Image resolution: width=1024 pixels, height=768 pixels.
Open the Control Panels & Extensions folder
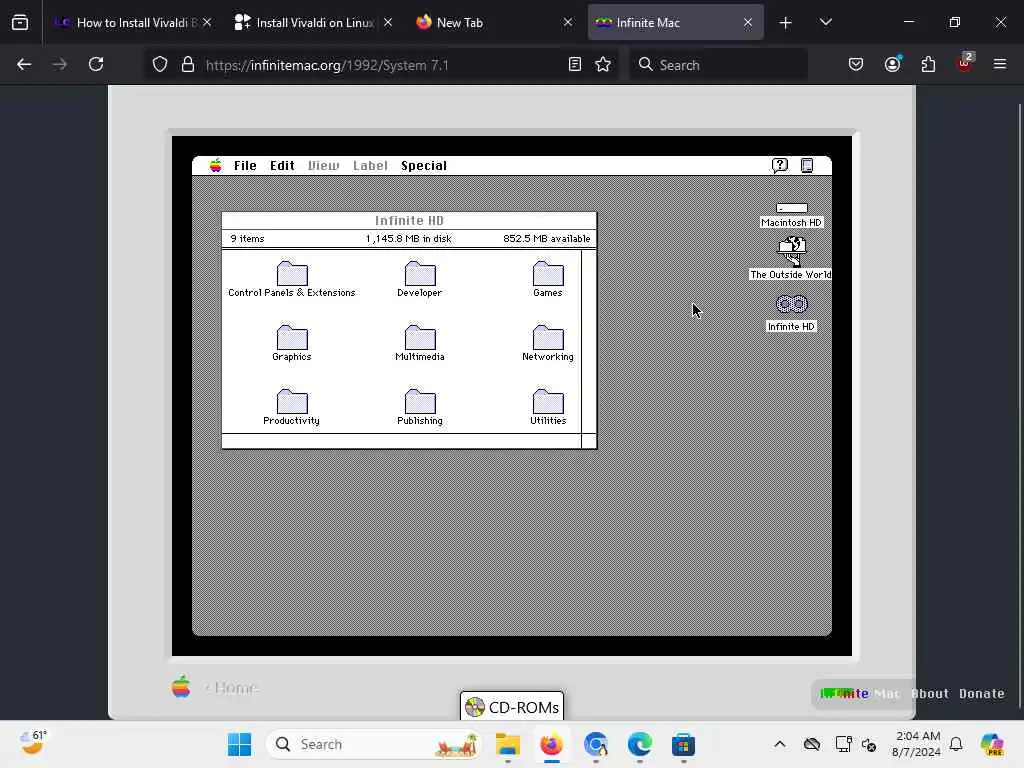(x=292, y=274)
